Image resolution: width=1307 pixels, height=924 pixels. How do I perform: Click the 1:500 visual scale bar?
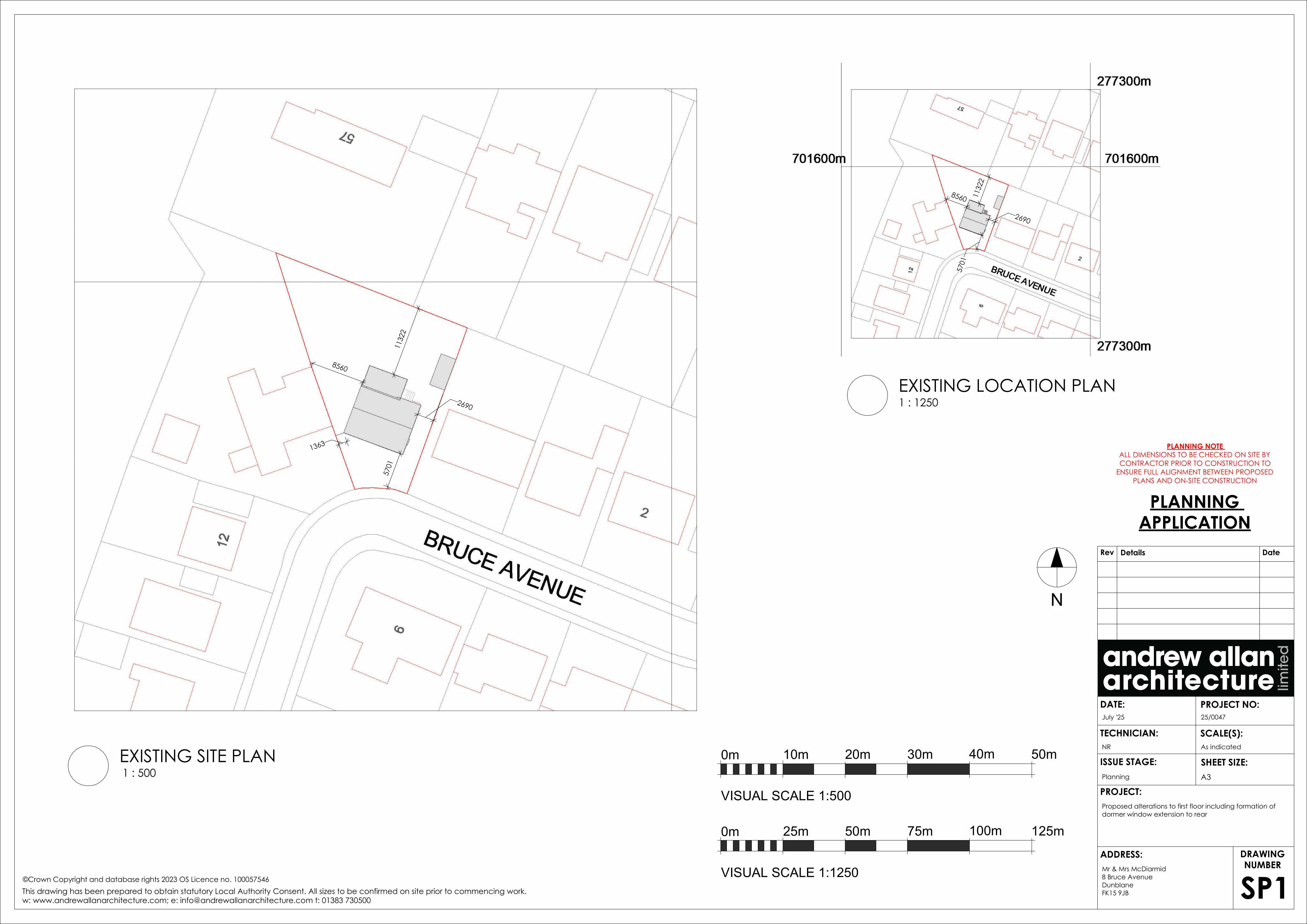(x=877, y=770)
